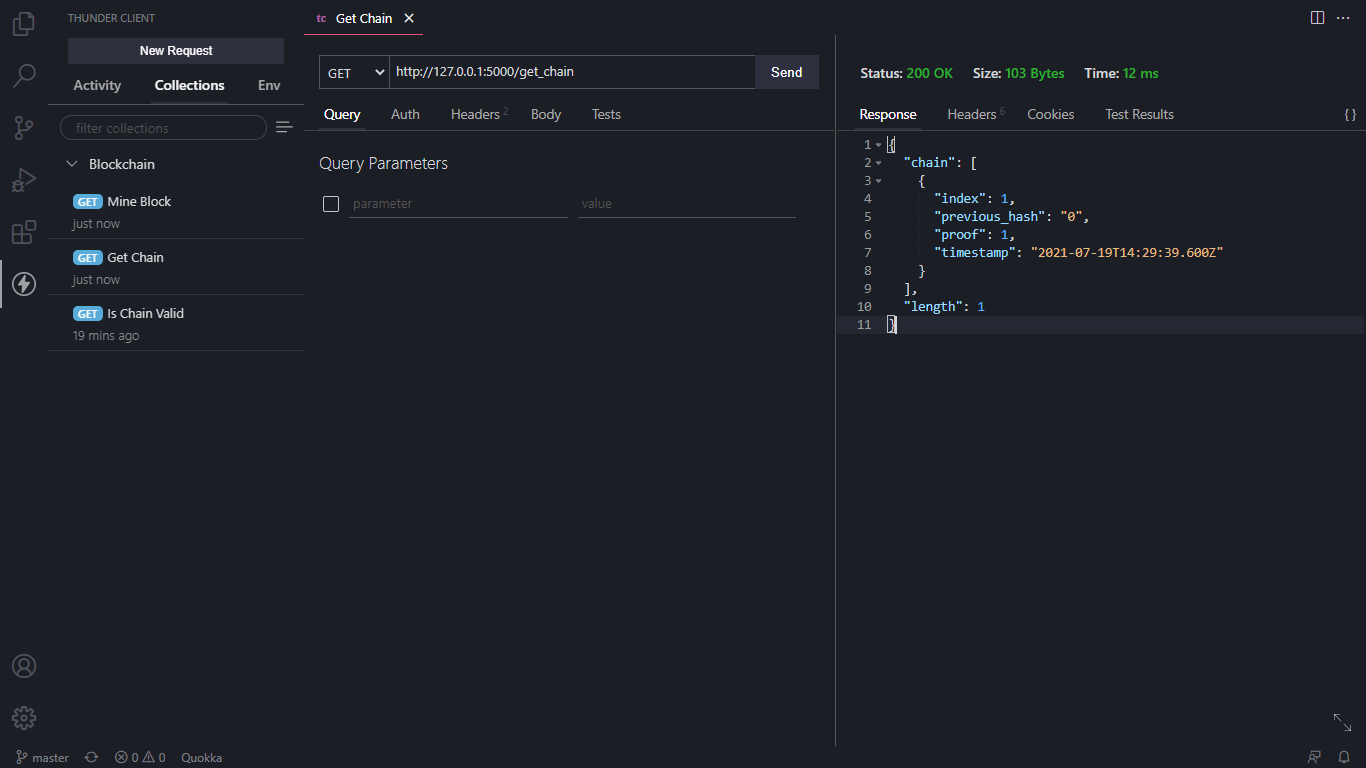Click the collections menu hamburger icon
Image resolution: width=1366 pixels, height=768 pixels.
click(x=284, y=127)
